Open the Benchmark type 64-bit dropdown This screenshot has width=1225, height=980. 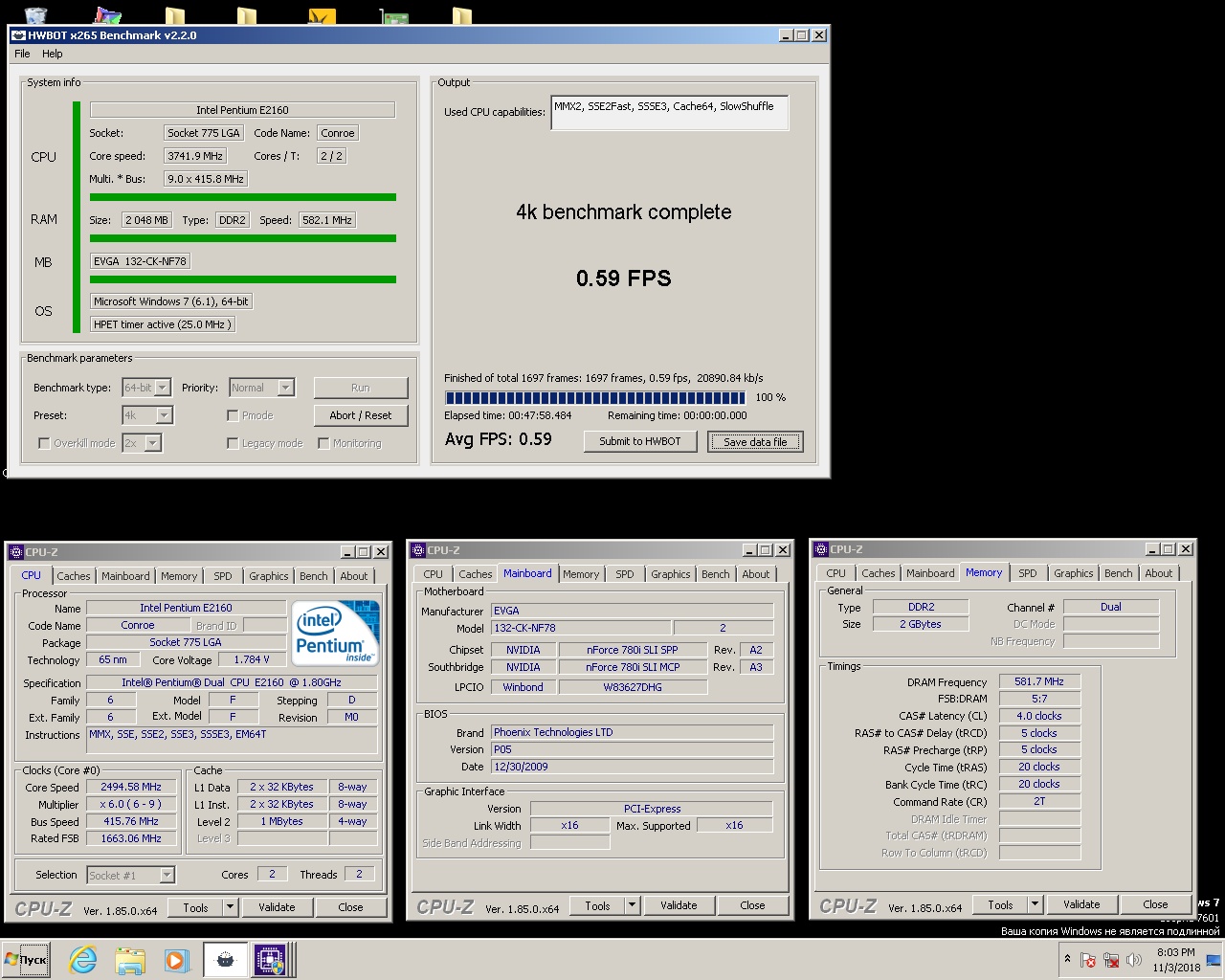click(x=146, y=388)
